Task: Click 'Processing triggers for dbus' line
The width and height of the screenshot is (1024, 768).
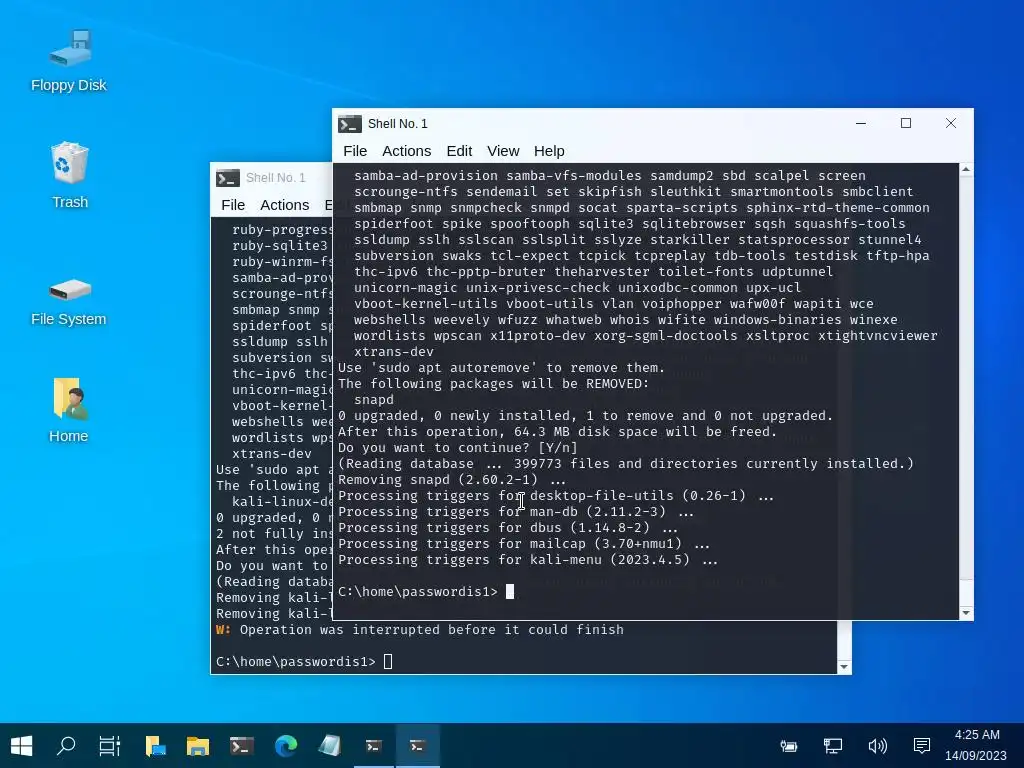Action: (507, 528)
